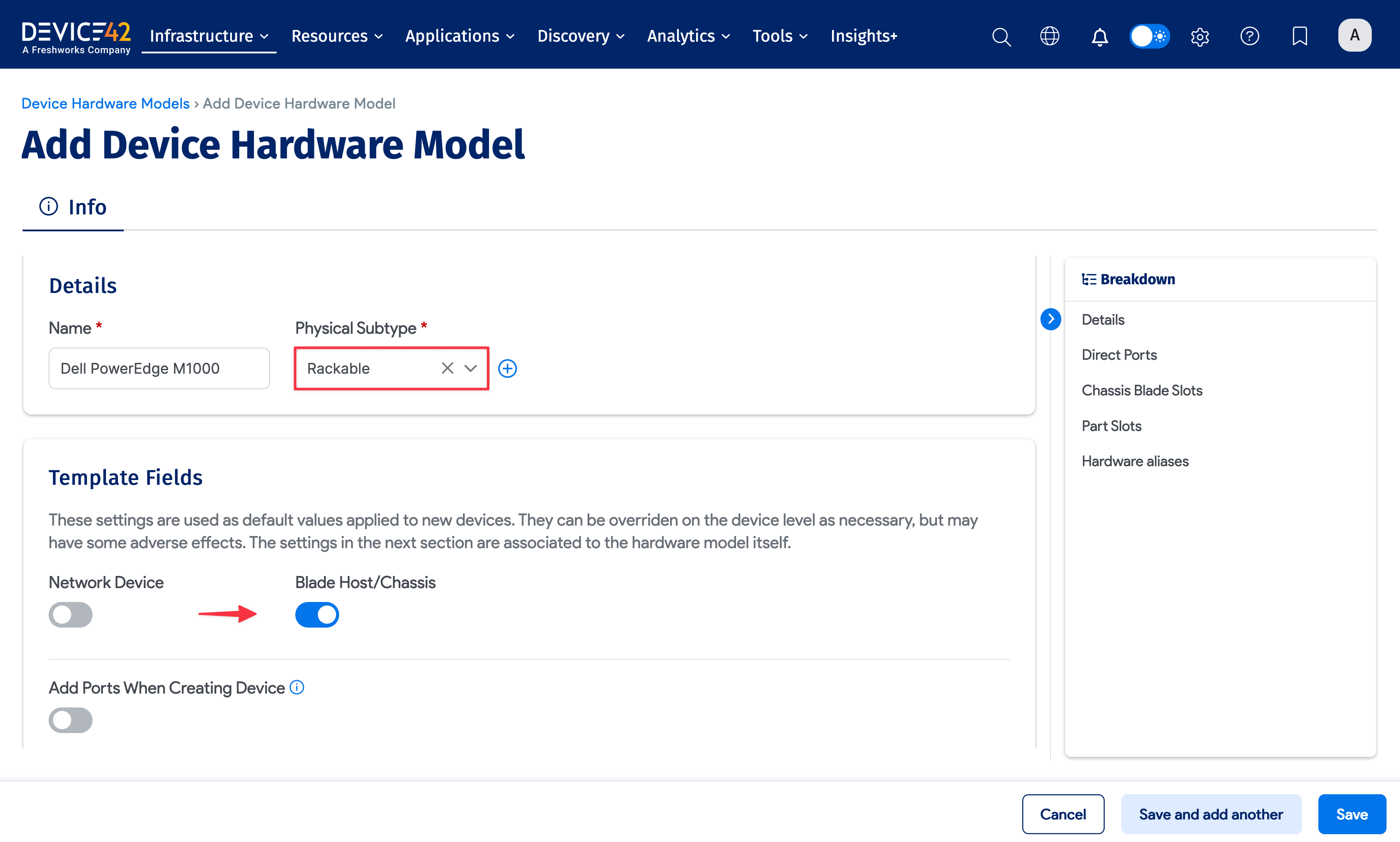Collapse the Breakdown panel with the chevron
This screenshot has width=1400, height=842.
(x=1050, y=319)
